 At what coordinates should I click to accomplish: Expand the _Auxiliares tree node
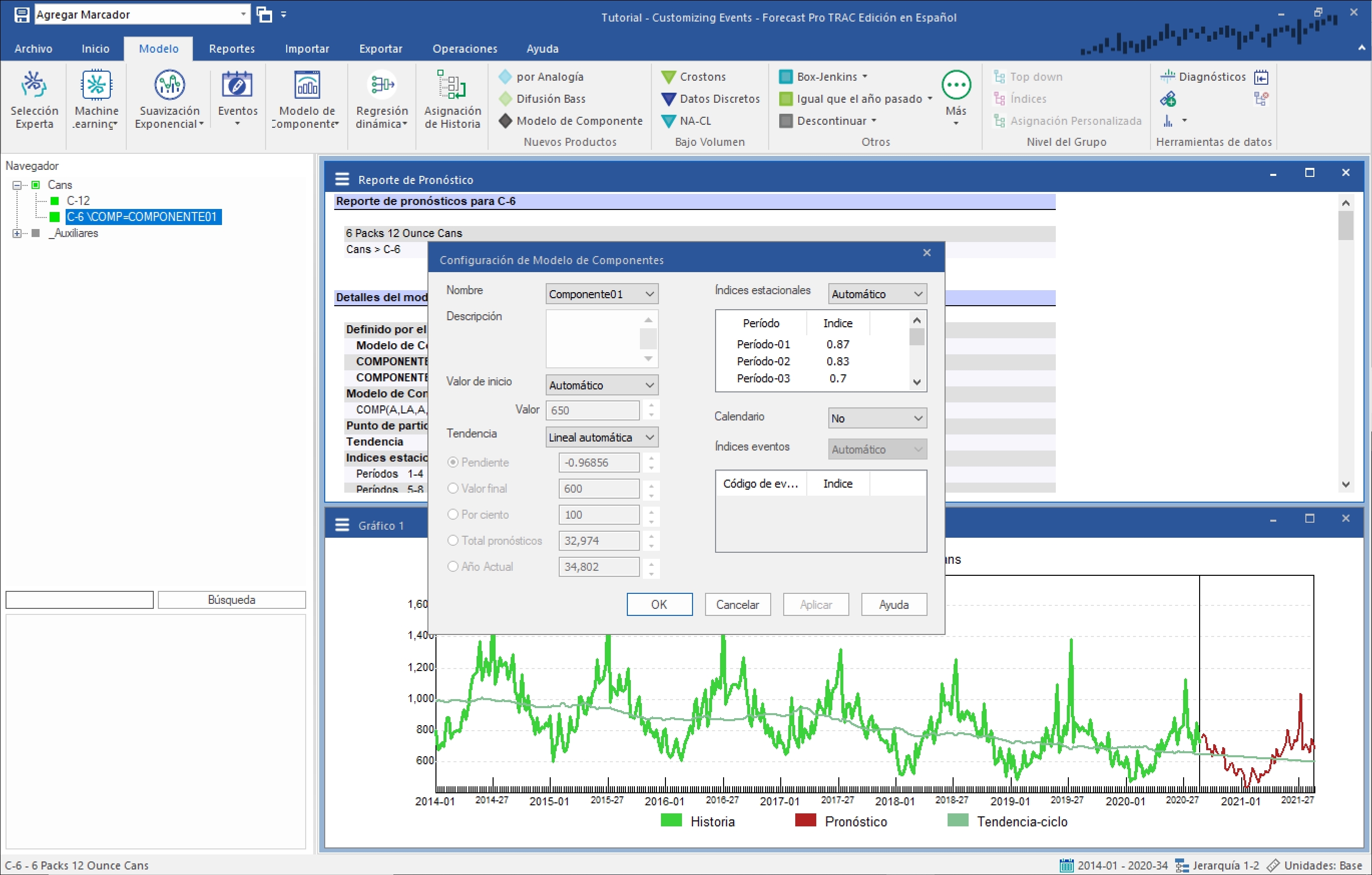17,233
